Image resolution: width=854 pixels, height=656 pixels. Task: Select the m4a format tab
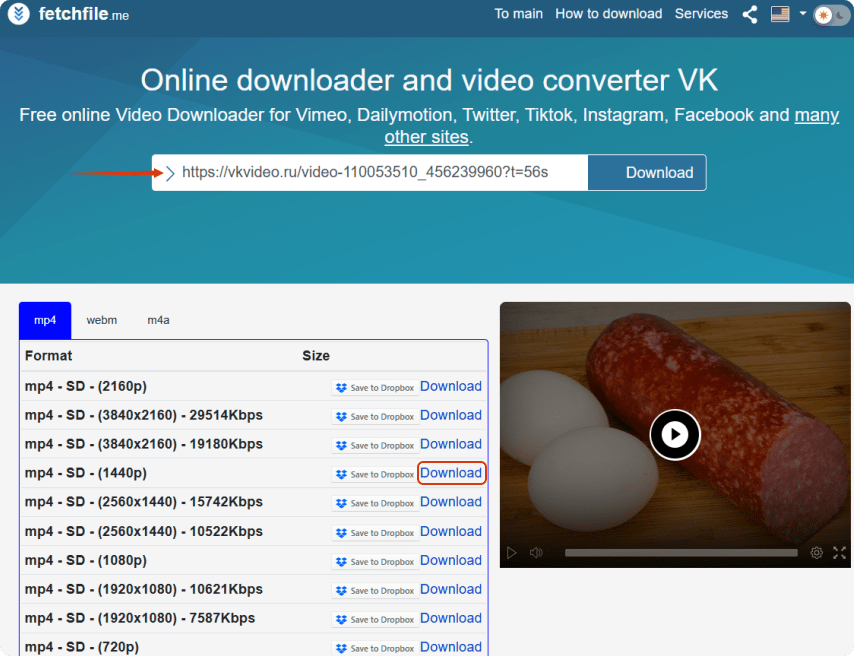(x=158, y=320)
